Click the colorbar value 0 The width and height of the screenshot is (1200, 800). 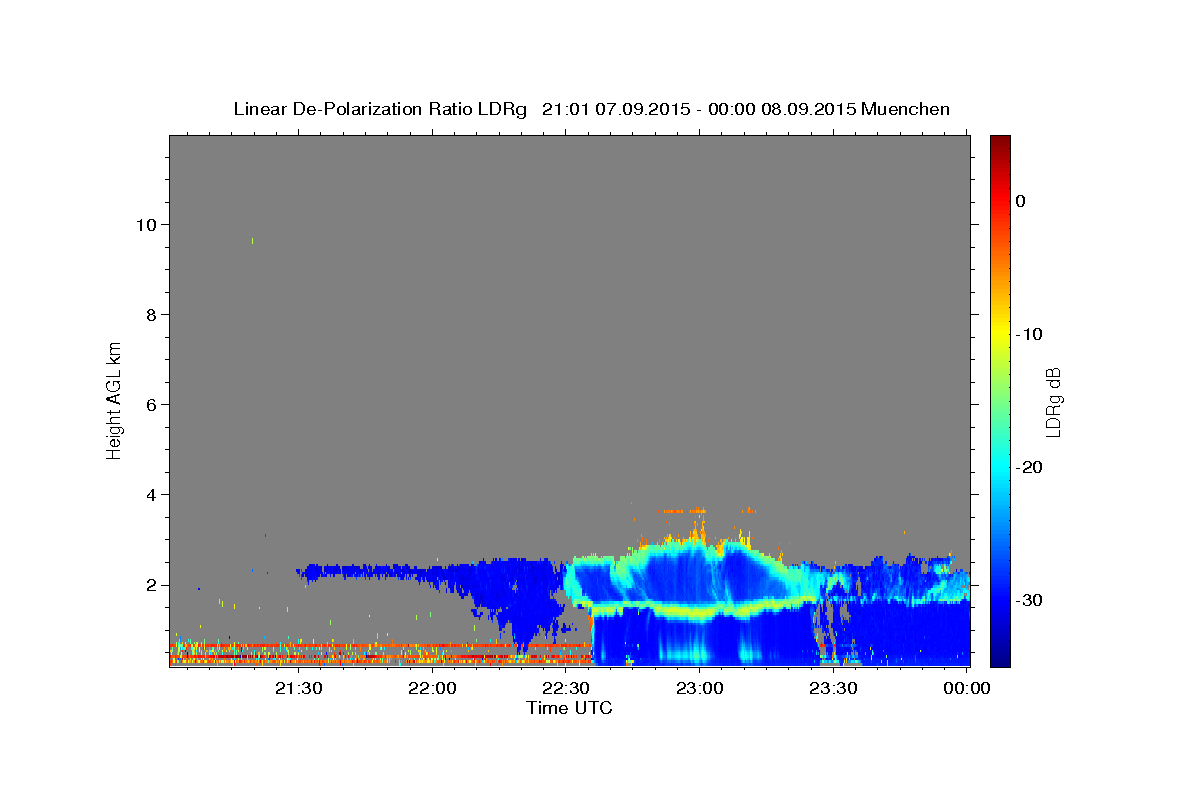[1020, 201]
